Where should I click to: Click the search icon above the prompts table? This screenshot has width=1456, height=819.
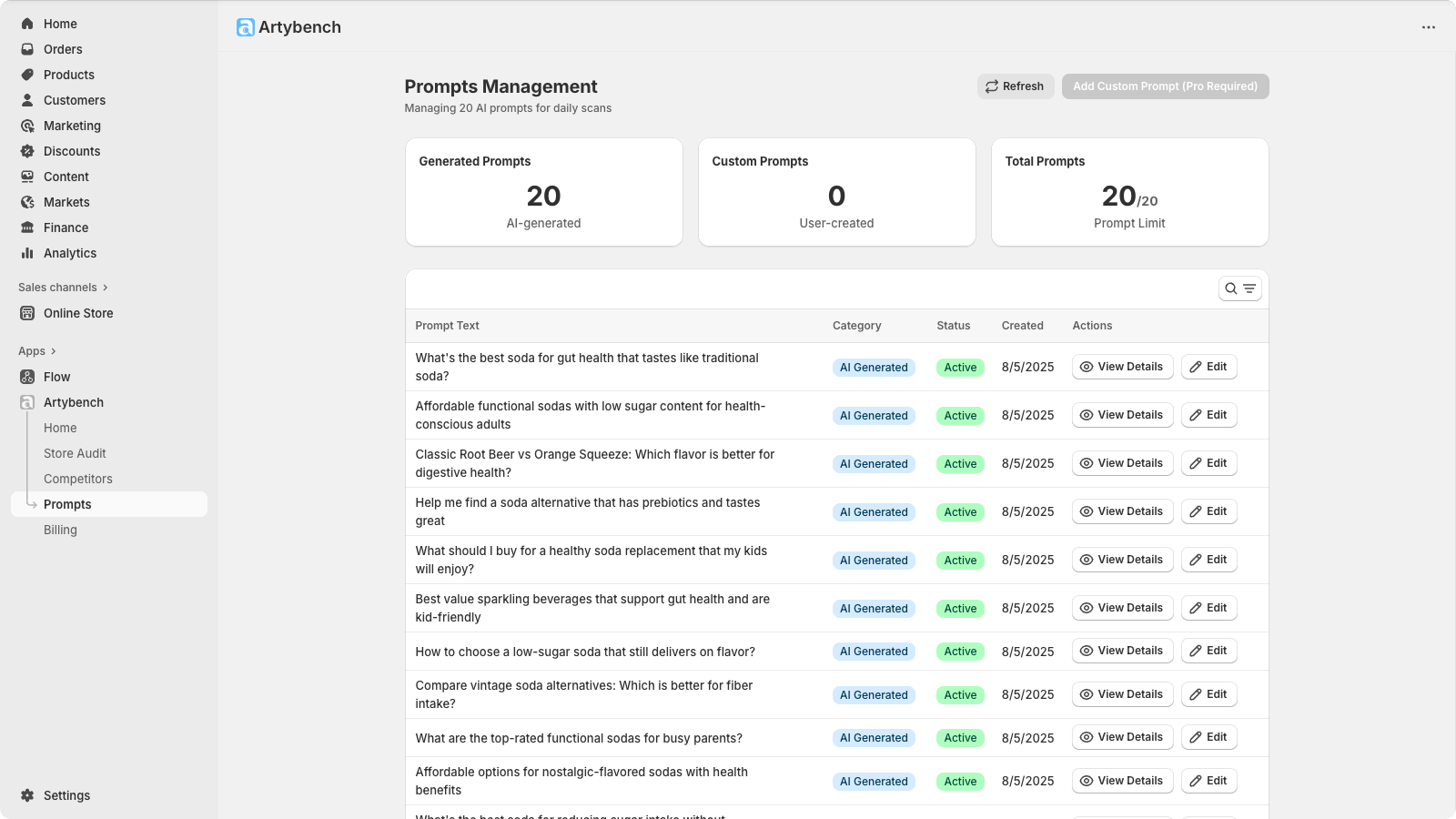point(1229,288)
